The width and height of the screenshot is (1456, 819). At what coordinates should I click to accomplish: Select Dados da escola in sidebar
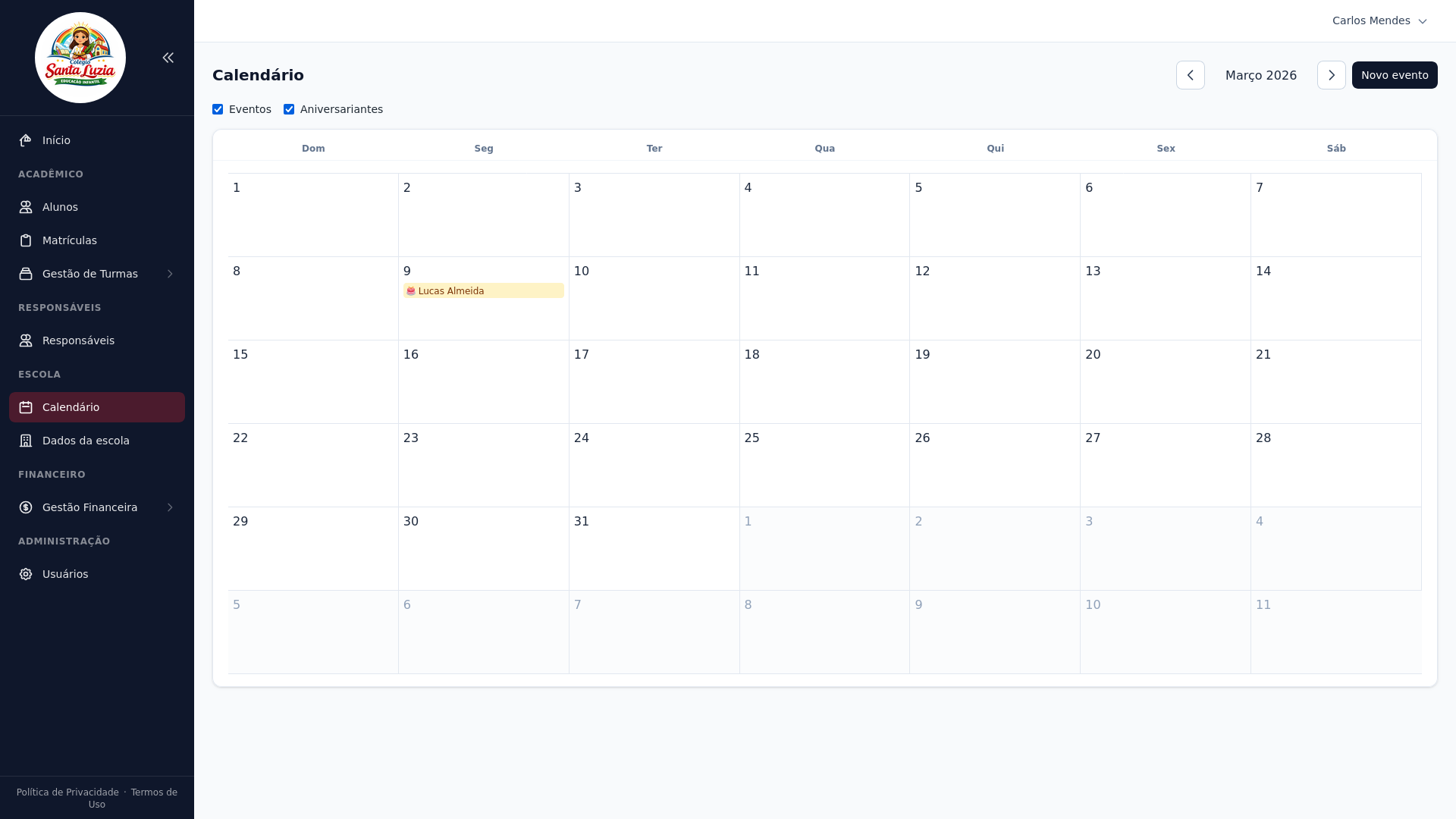(86, 440)
